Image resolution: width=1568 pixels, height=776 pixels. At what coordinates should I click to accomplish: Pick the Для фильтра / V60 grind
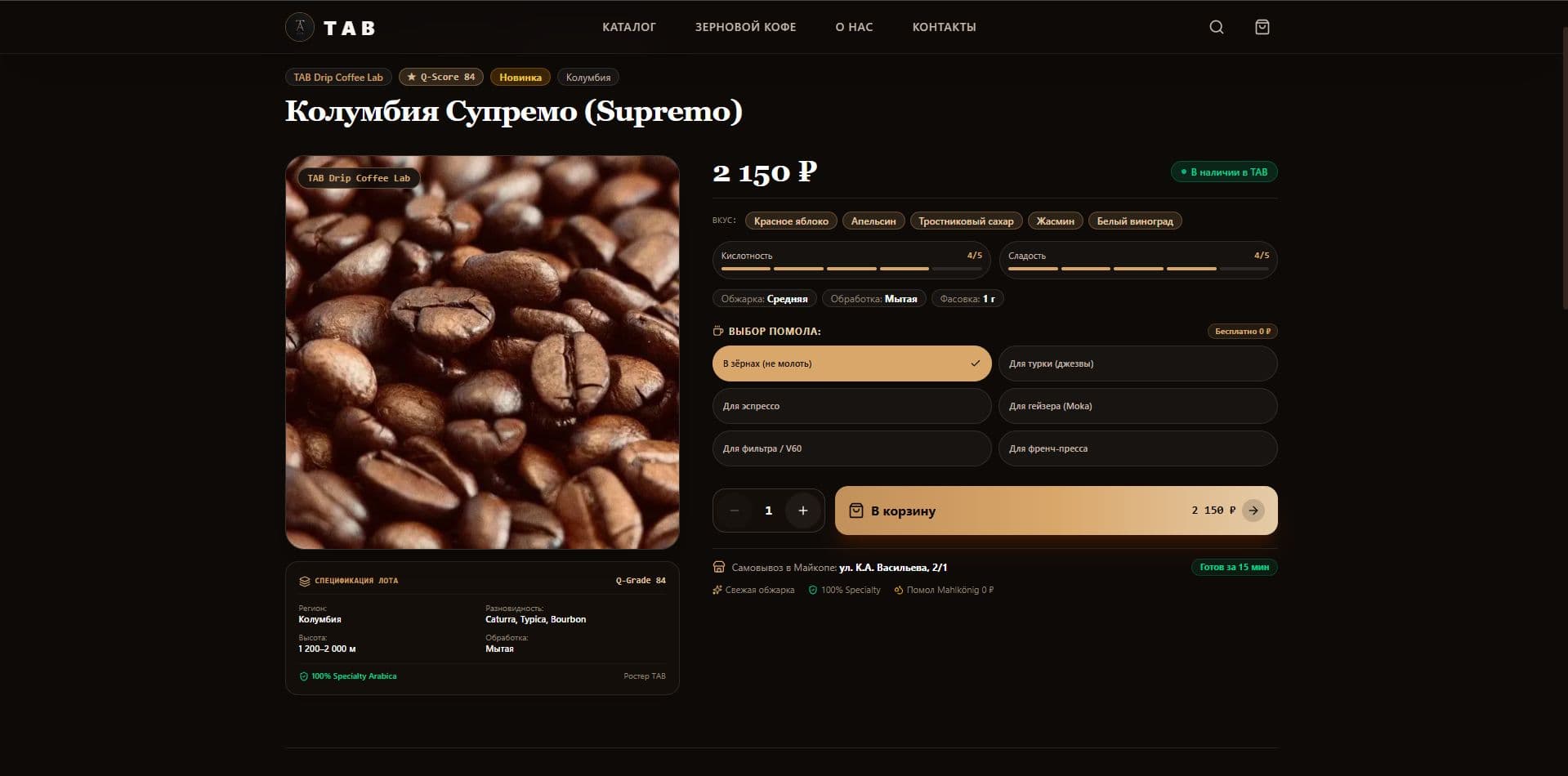[852, 448]
